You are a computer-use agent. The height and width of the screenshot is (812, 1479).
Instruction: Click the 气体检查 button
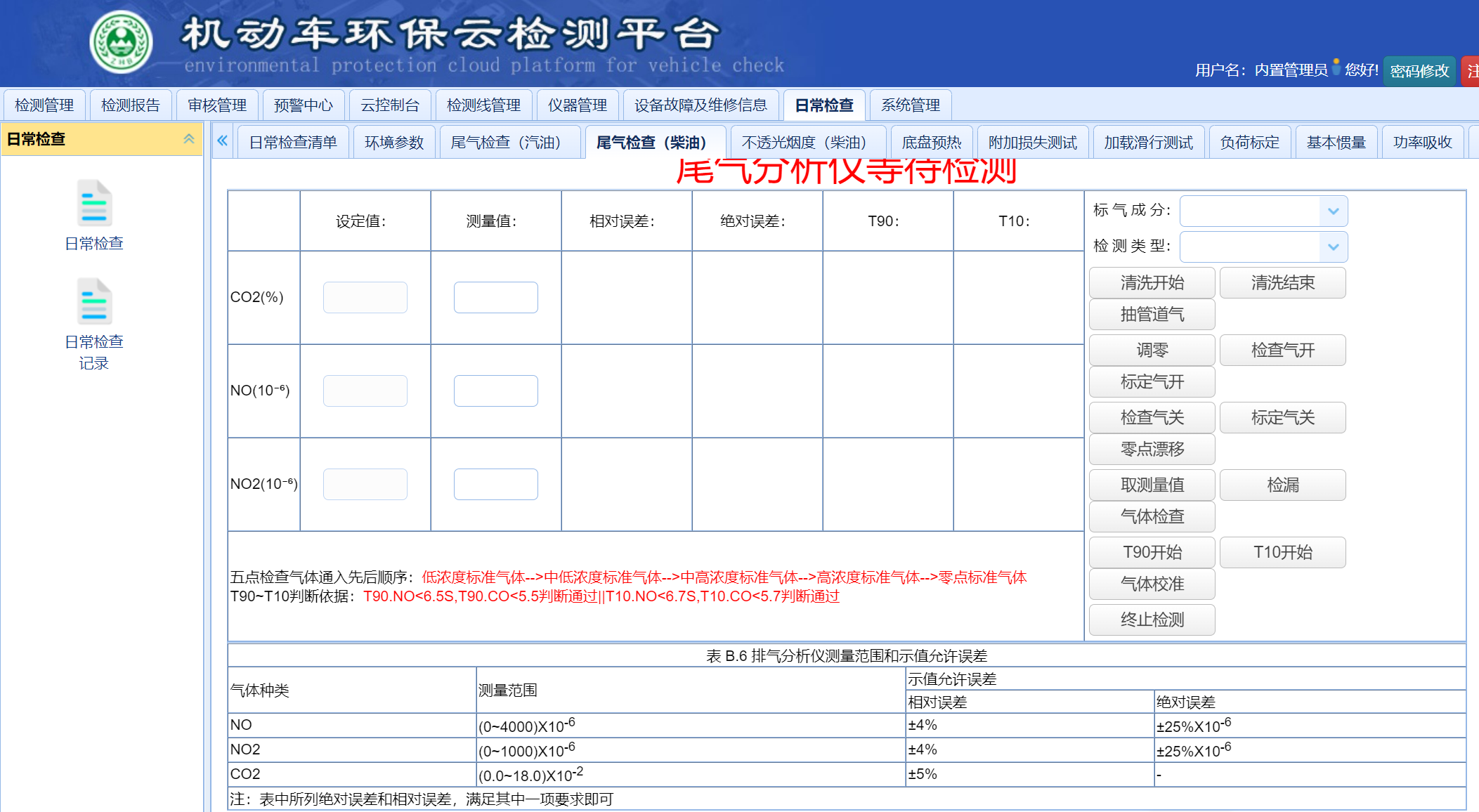[x=1152, y=517]
